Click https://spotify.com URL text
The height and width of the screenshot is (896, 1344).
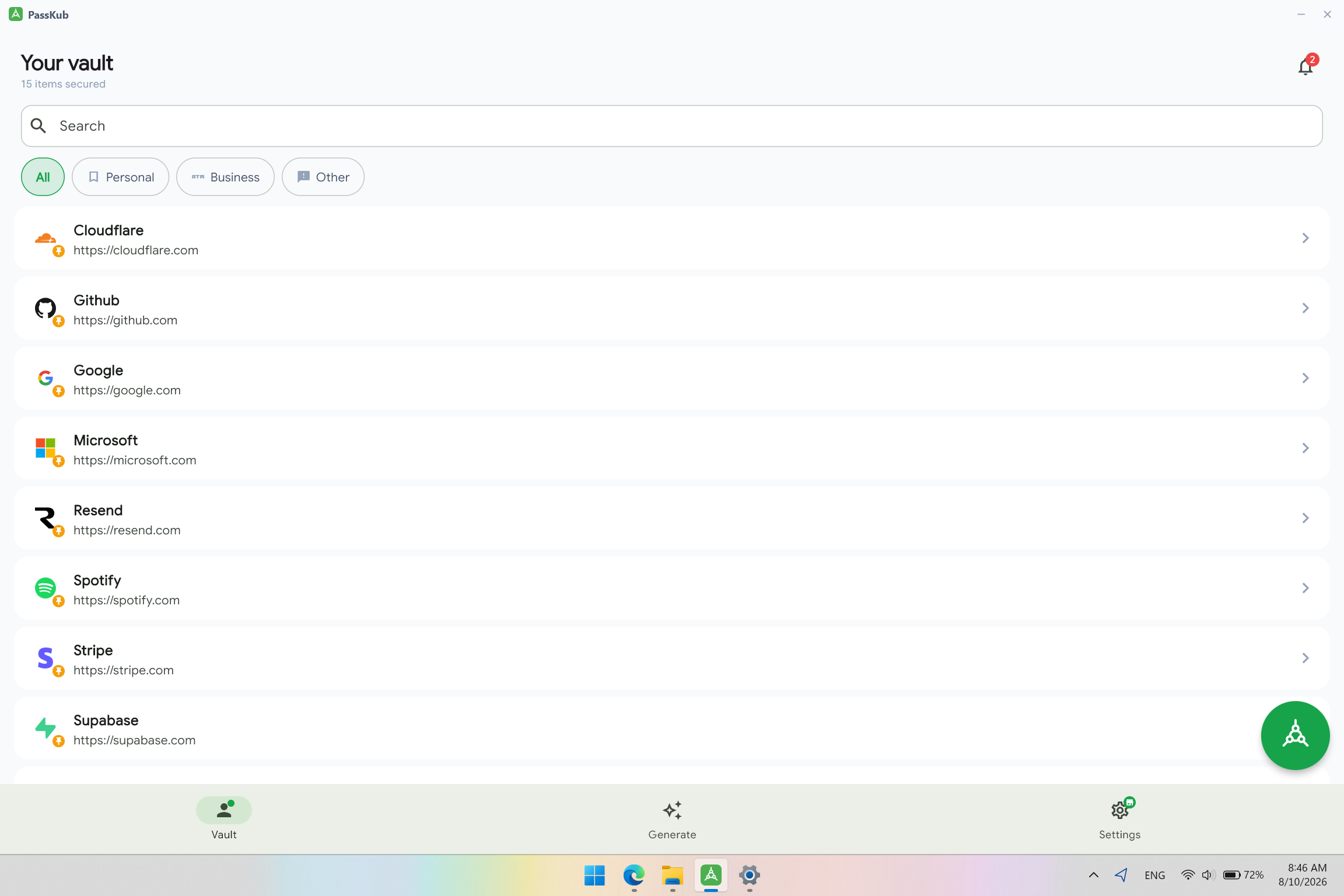(x=127, y=600)
